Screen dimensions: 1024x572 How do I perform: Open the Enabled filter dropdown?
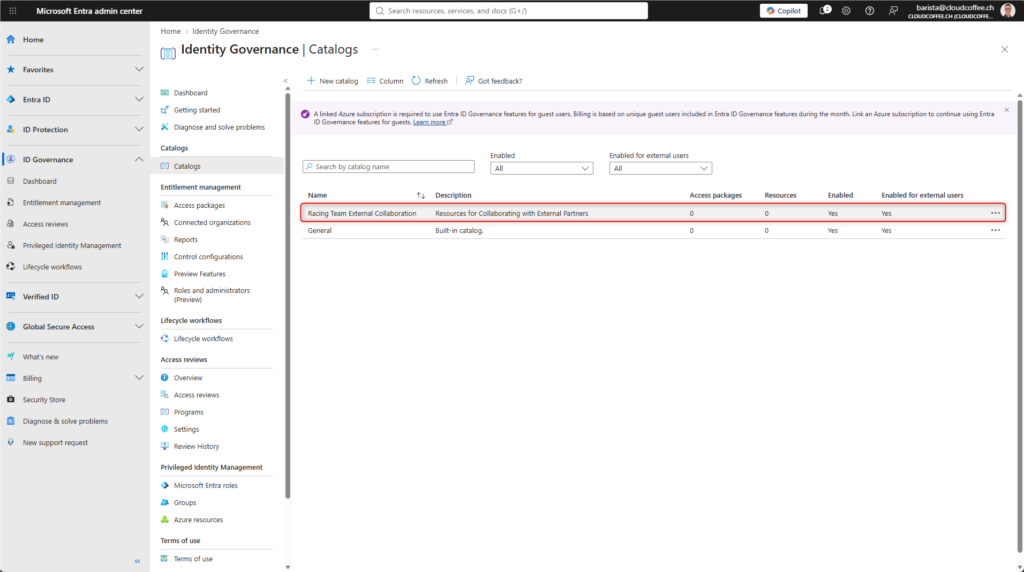(541, 168)
